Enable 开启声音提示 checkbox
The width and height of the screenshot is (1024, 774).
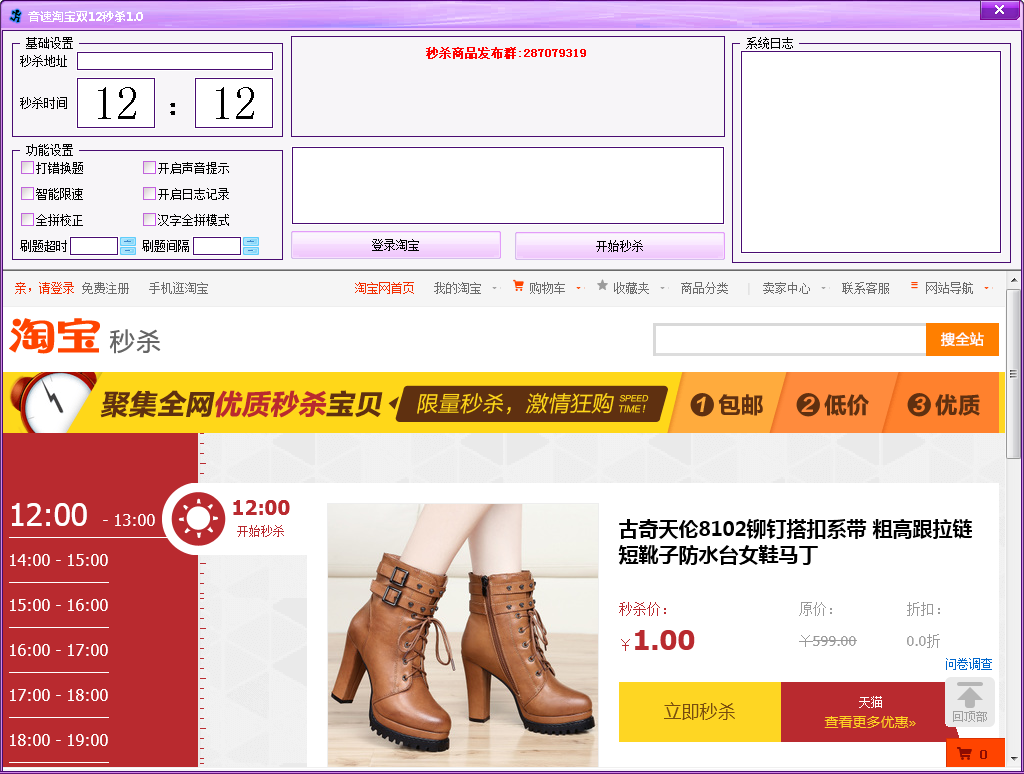149,168
